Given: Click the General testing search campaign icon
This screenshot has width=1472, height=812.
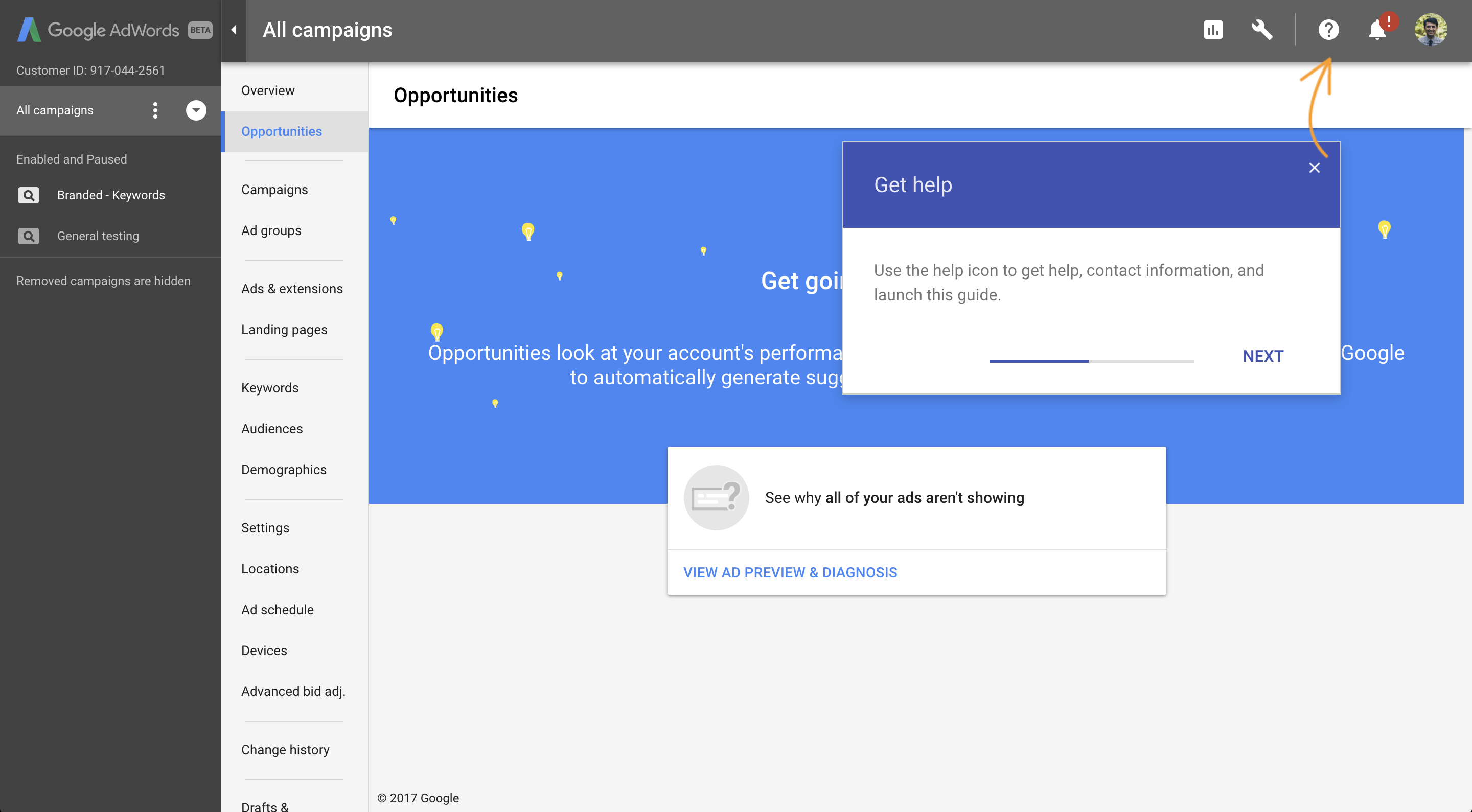Looking at the screenshot, I should click(29, 236).
